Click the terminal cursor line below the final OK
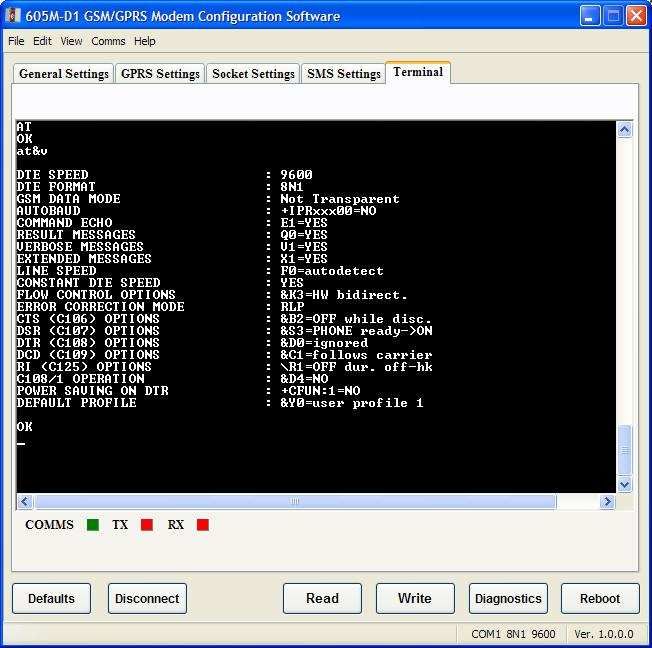Screen dimensions: 652x648 coord(21,444)
